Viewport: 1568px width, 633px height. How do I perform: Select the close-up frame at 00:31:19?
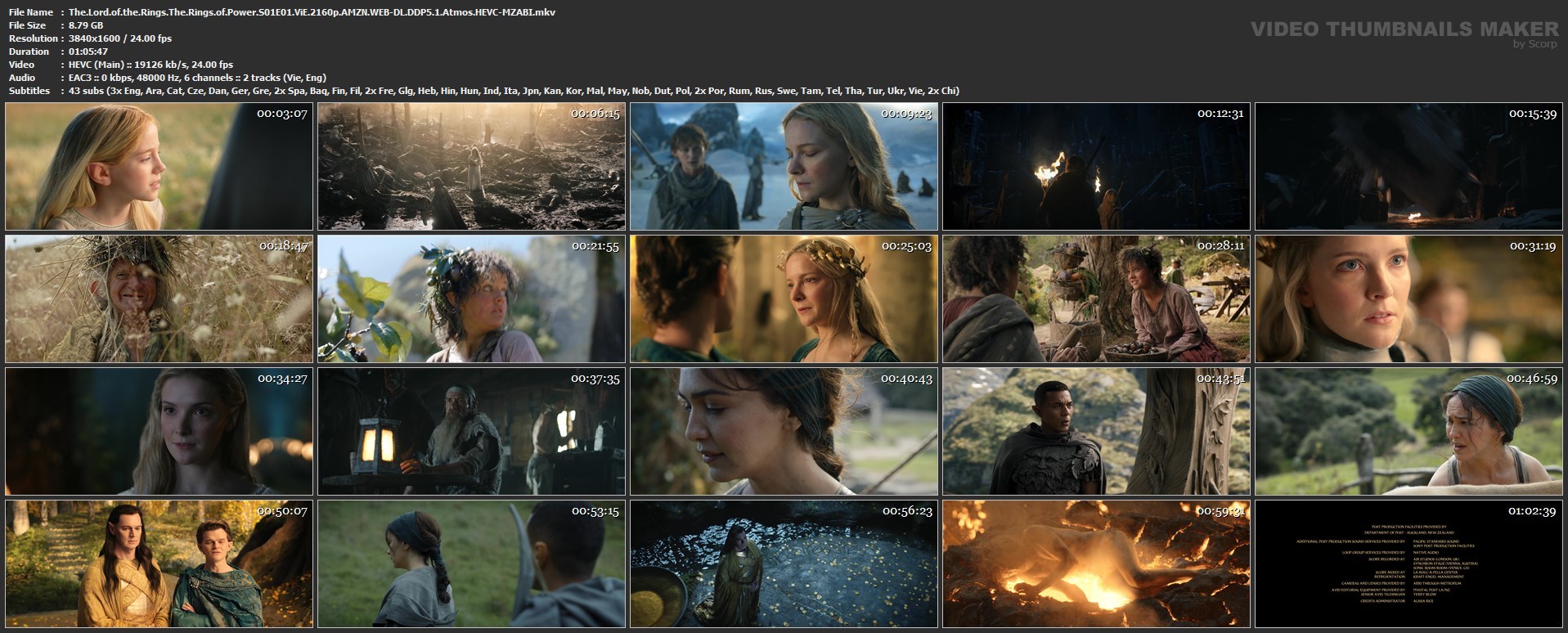pos(1409,299)
